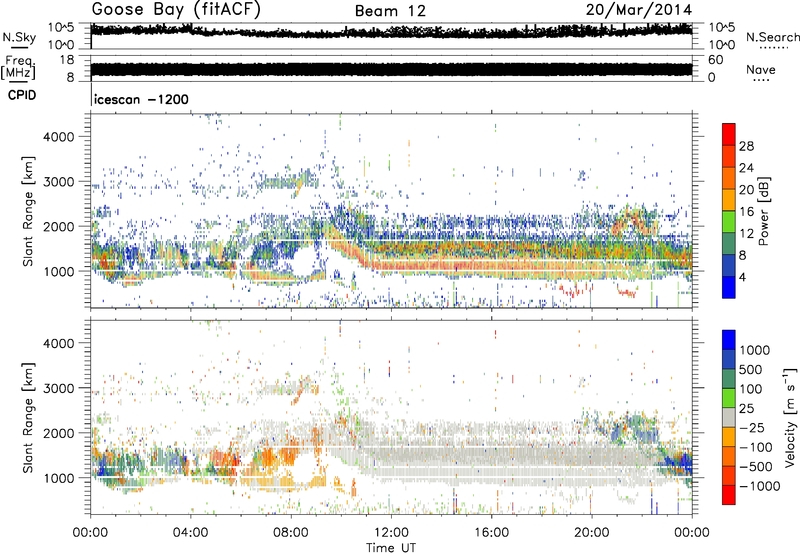This screenshot has width=800, height=554.
Task: Click the "20:00" time tick label
Action: [591, 533]
